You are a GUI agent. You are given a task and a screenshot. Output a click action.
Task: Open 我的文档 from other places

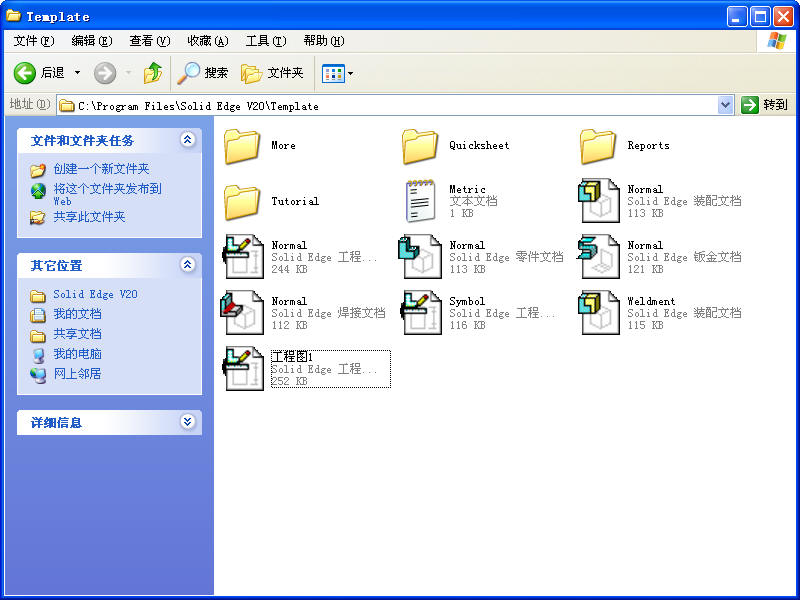pos(77,314)
